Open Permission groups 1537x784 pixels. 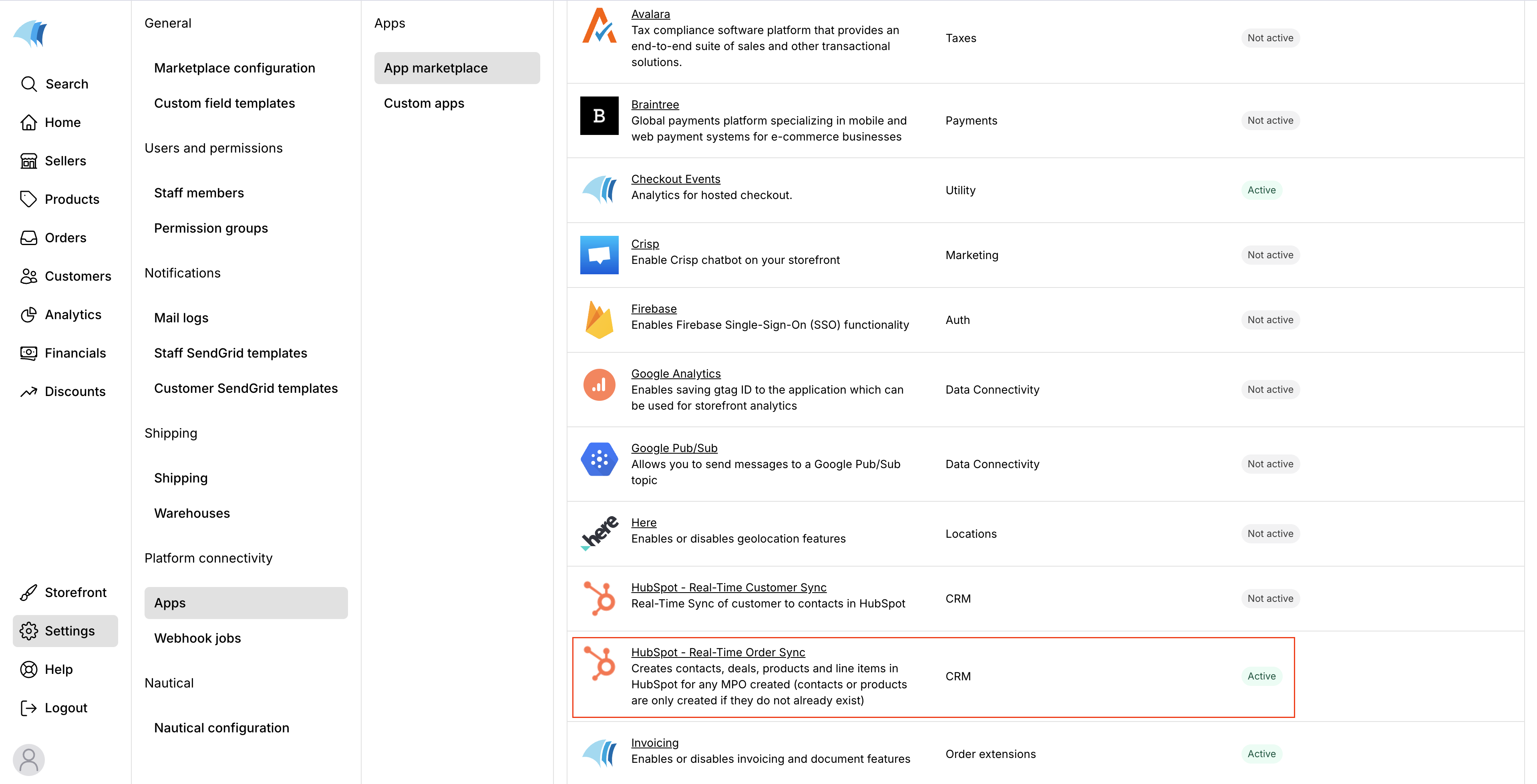pyautogui.click(x=211, y=228)
